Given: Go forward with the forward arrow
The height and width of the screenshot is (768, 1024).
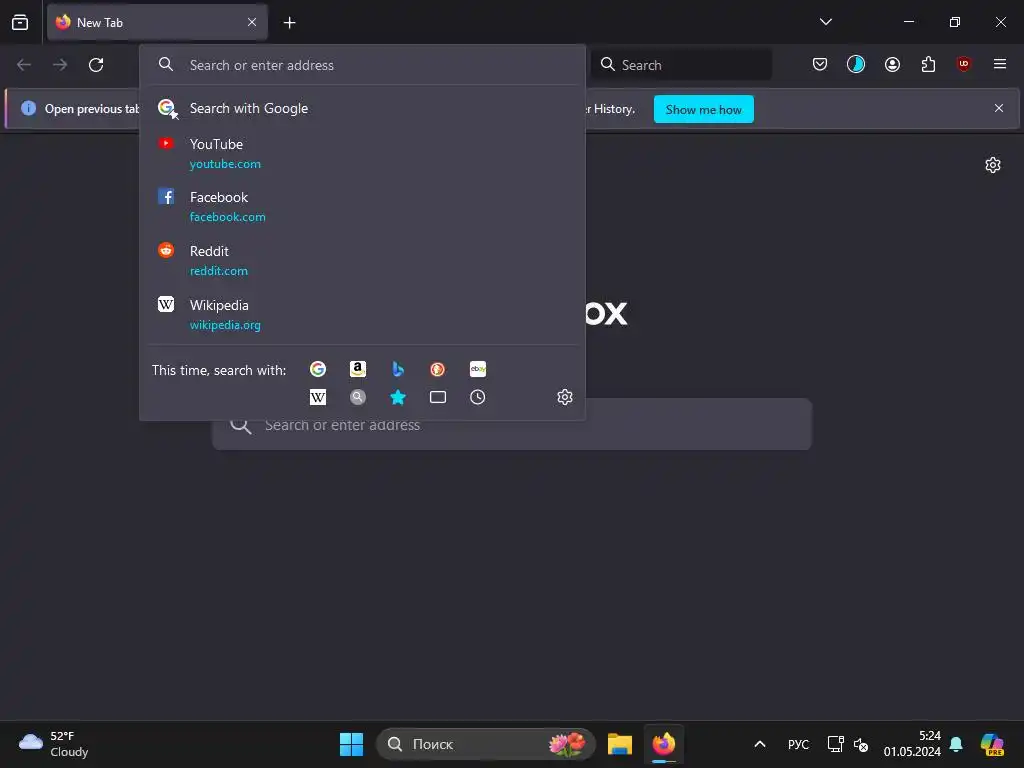Looking at the screenshot, I should [60, 65].
